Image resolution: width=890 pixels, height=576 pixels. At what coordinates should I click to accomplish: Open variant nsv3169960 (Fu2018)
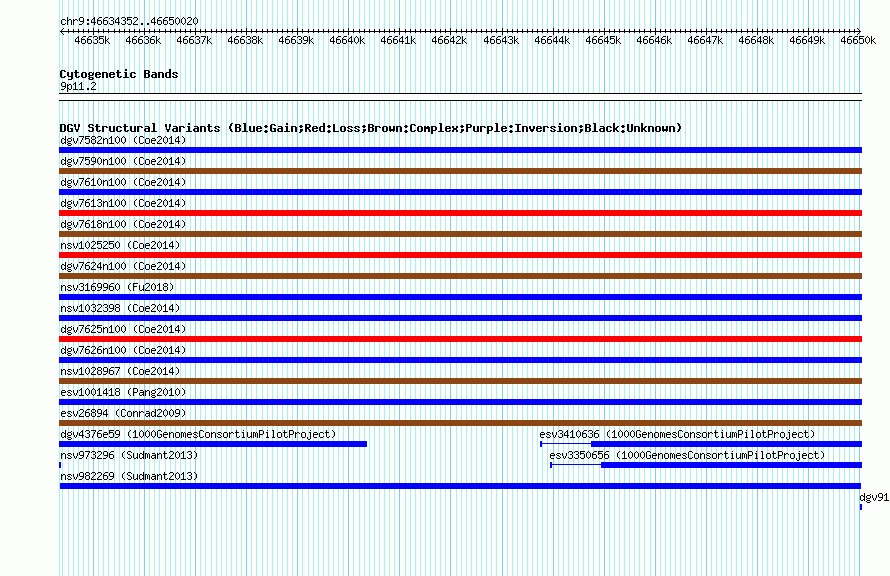pyautogui.click(x=117, y=287)
